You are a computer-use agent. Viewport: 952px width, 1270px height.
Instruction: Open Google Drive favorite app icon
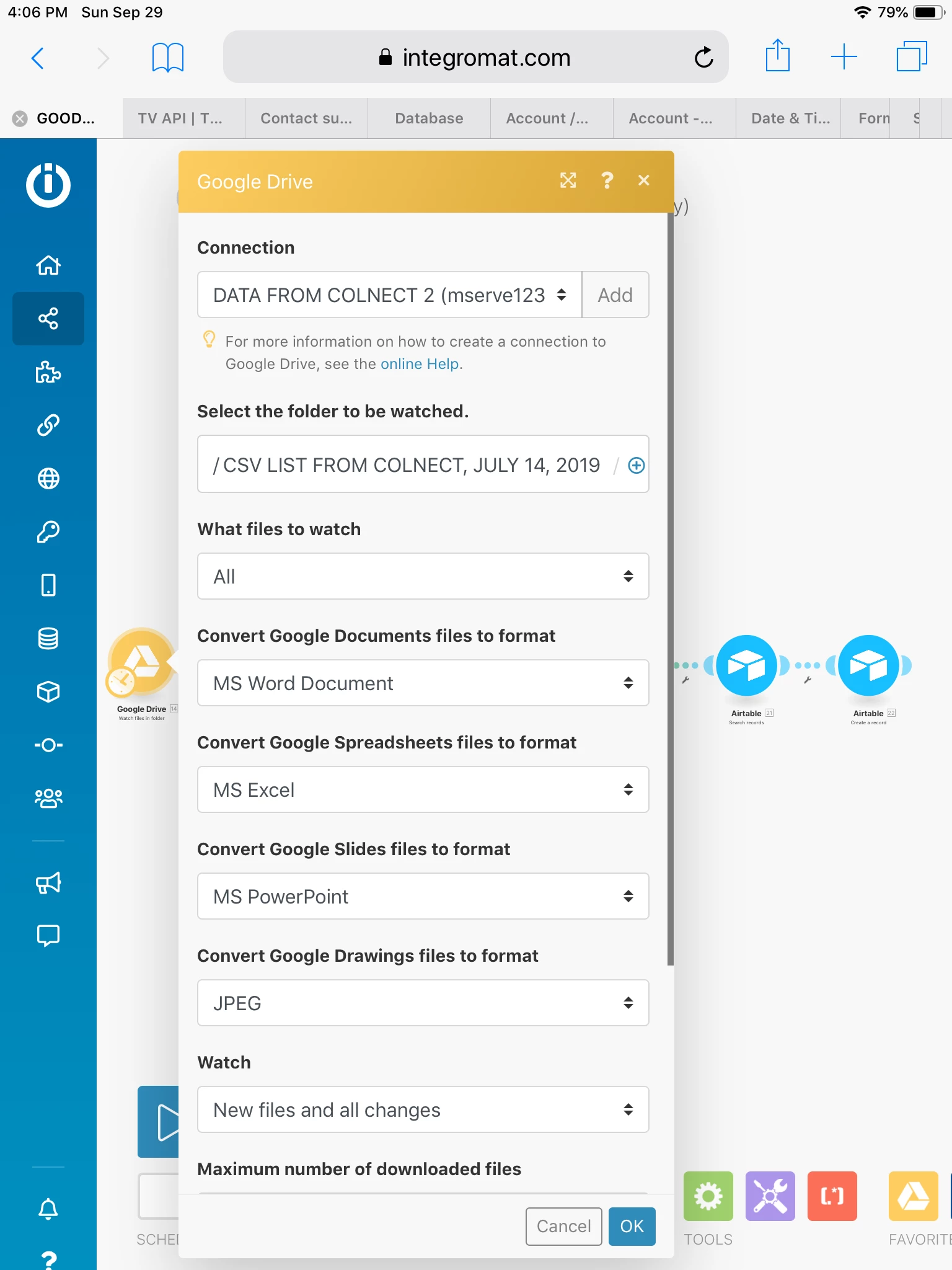point(914,1196)
